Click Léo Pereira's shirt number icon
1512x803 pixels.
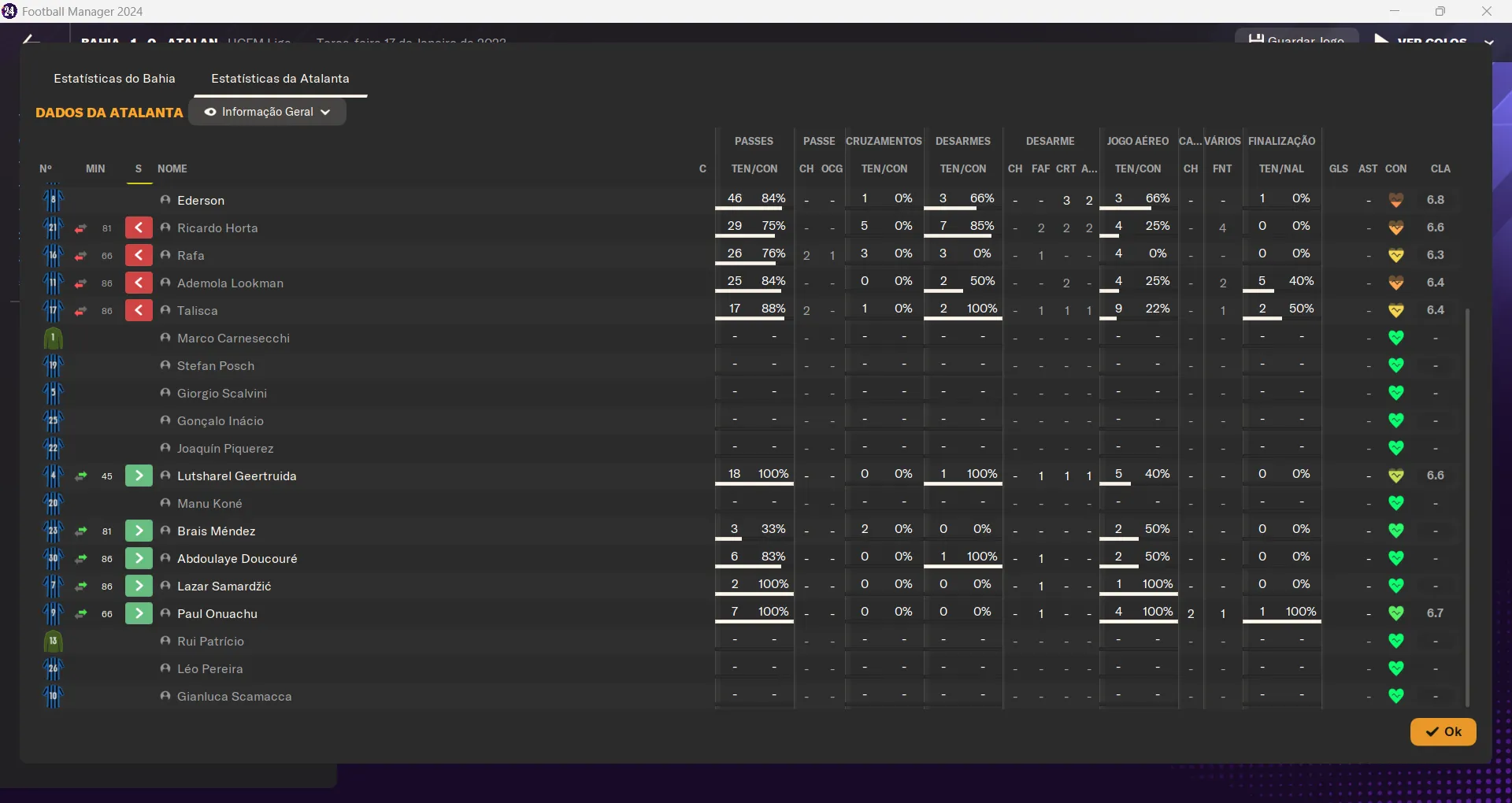click(53, 669)
